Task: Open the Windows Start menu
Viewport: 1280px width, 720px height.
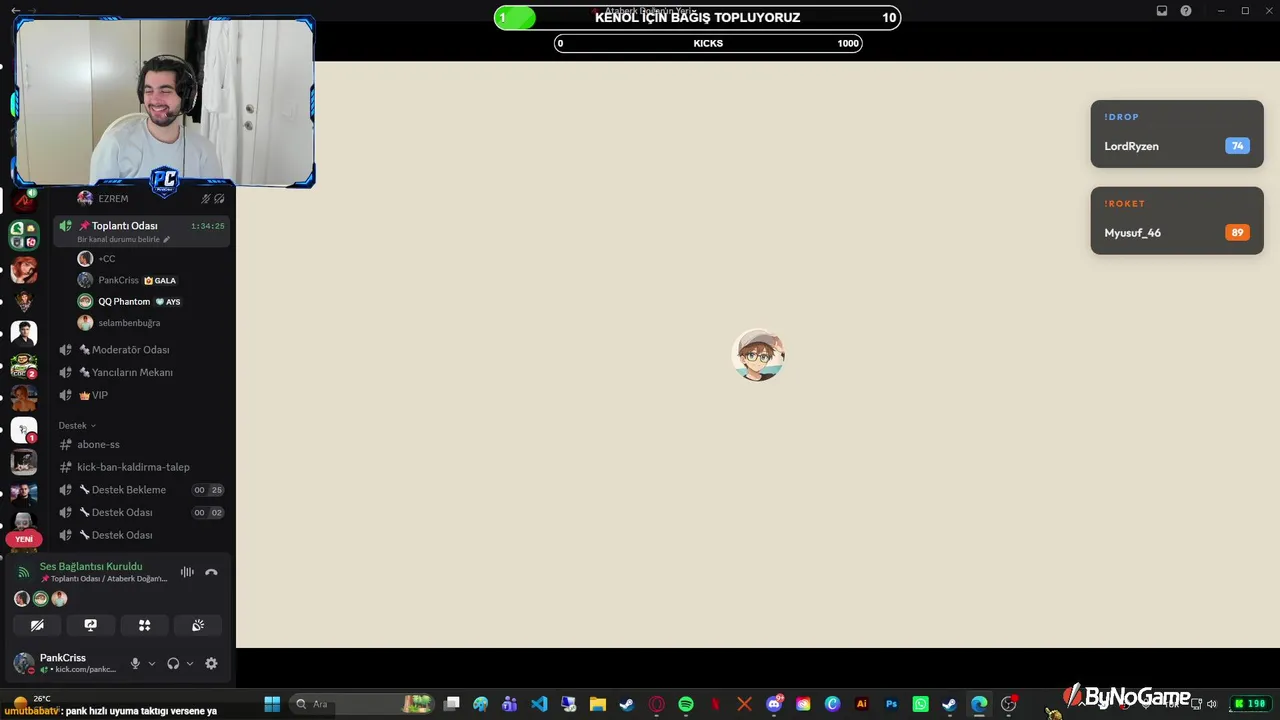Action: click(x=272, y=704)
